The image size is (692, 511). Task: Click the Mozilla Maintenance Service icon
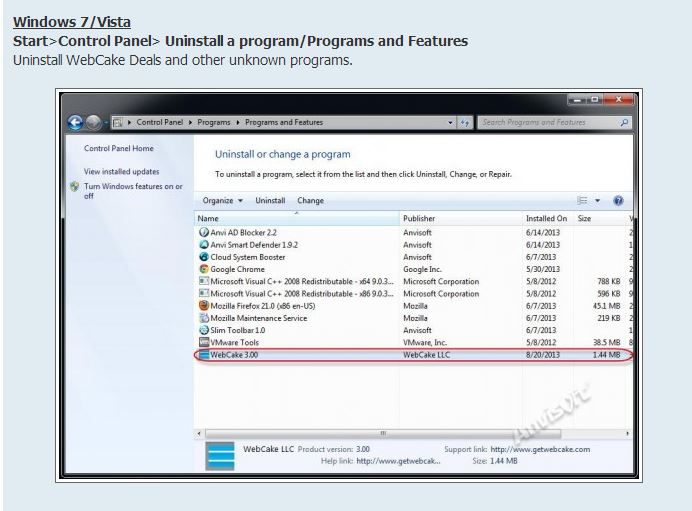[203, 318]
